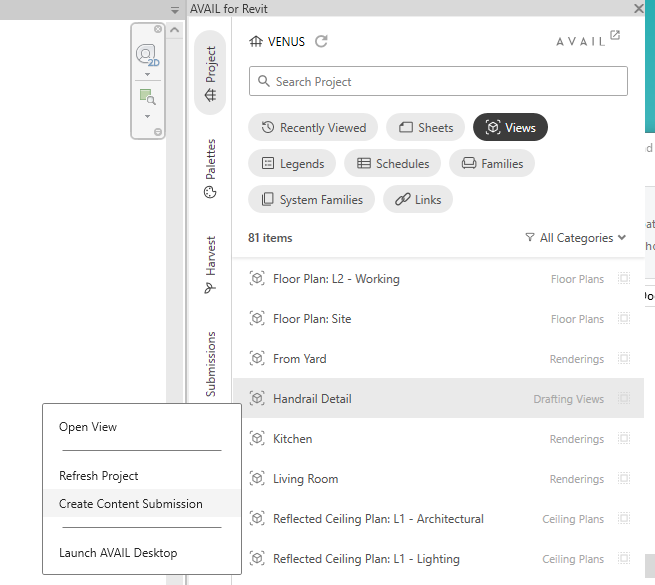Choose Refresh Project from the context menu

click(142, 476)
